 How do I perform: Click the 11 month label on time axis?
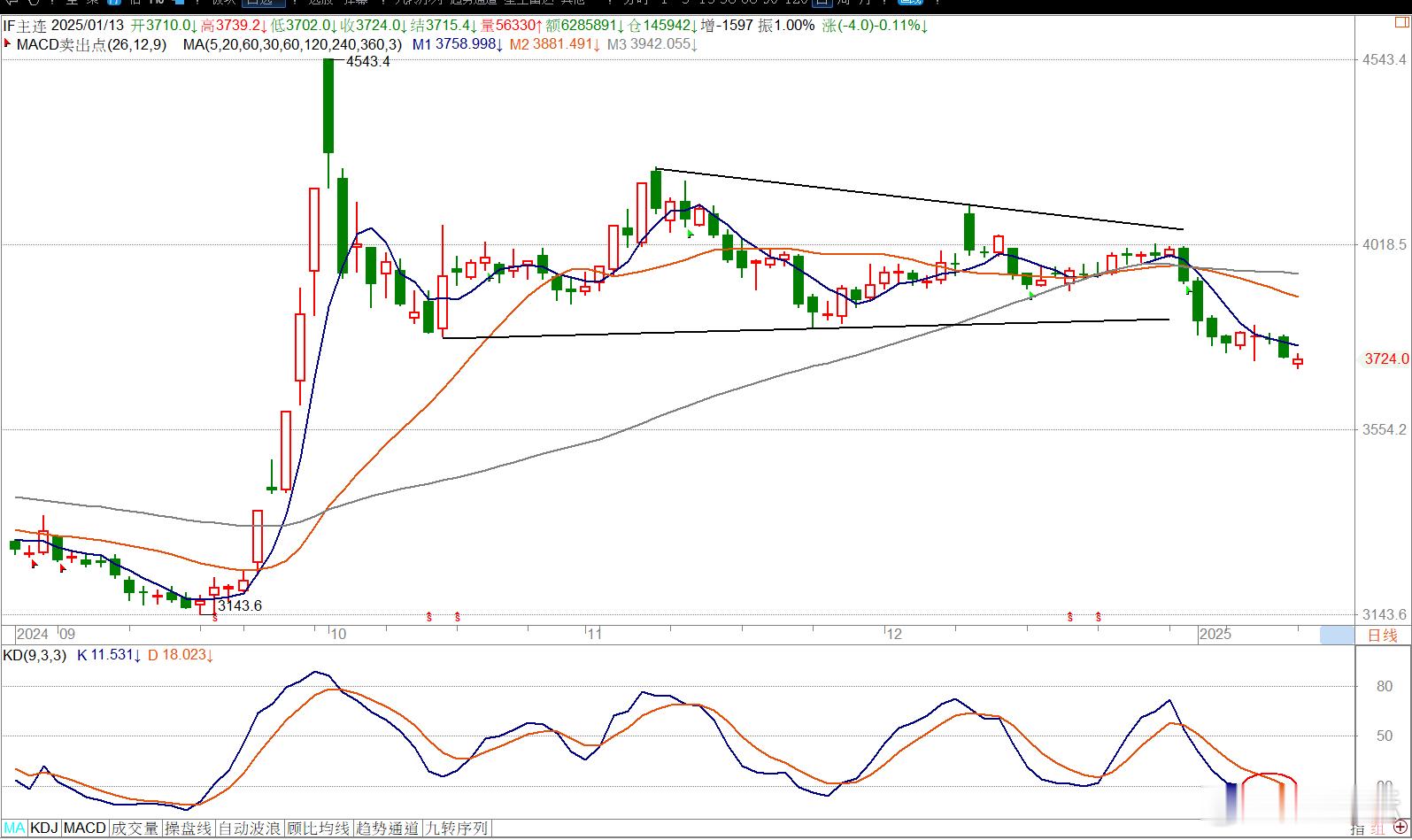[x=594, y=634]
